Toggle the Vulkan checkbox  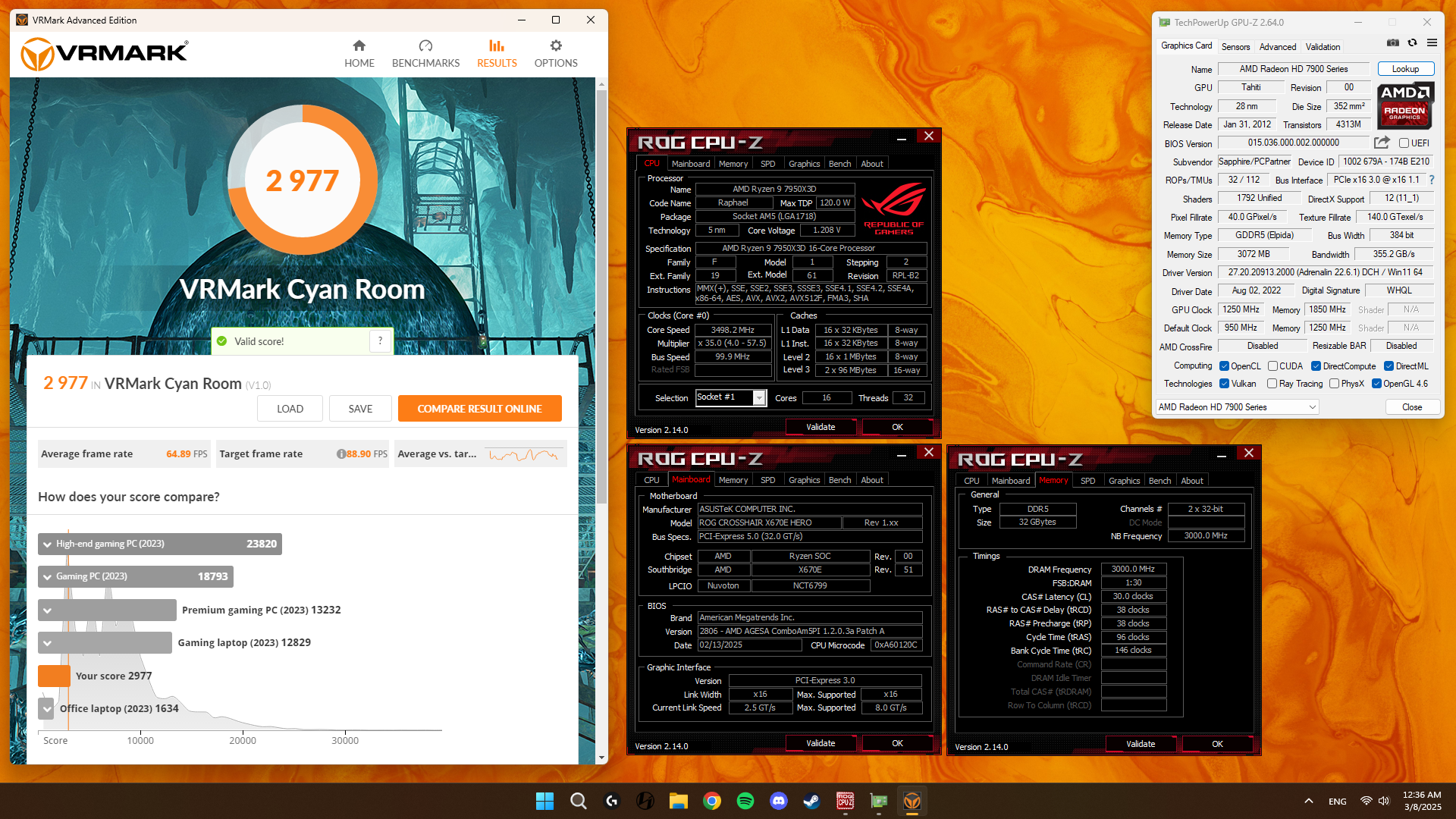tap(1224, 384)
